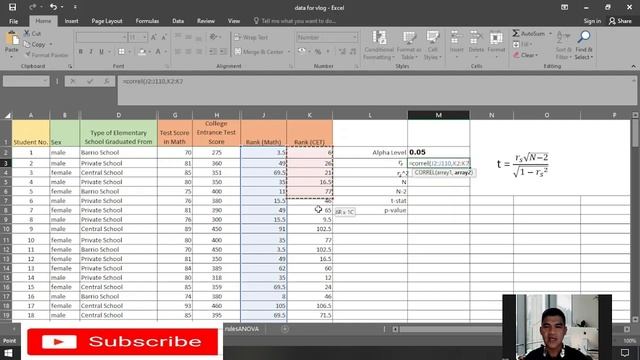Viewport: 640px width, 360px height.
Task: Click the Save icon in title bar
Action: (x=13, y=7)
